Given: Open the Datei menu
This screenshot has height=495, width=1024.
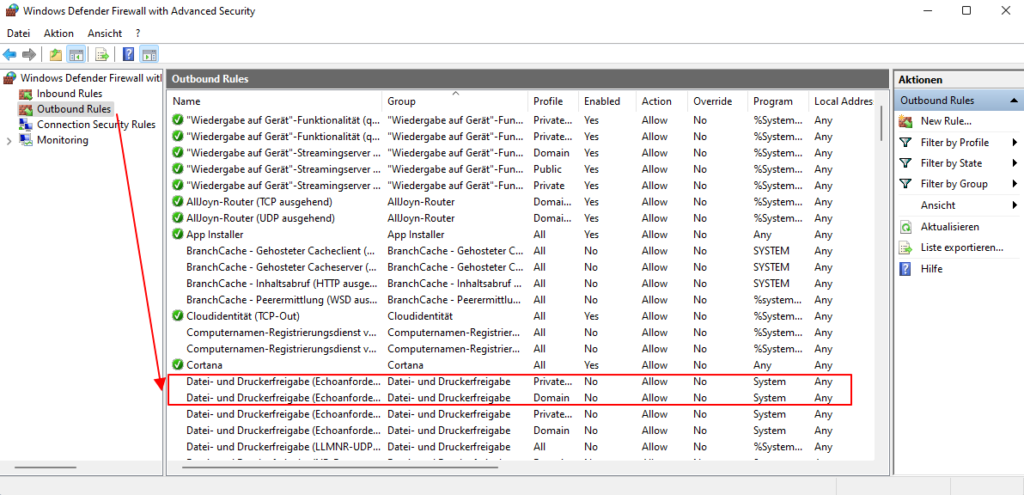Looking at the screenshot, I should [18, 33].
